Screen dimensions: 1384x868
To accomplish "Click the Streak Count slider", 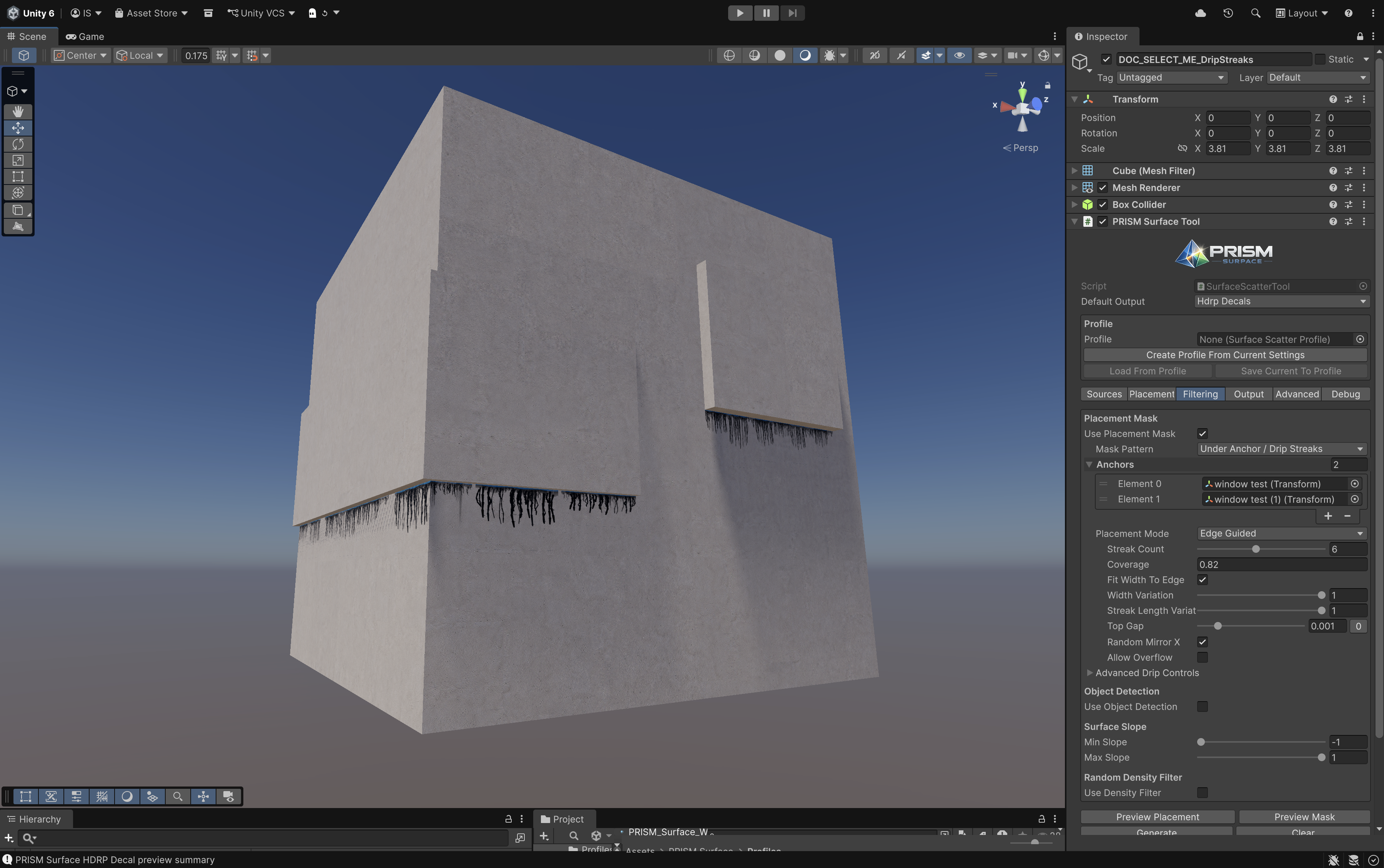I will tap(1261, 549).
